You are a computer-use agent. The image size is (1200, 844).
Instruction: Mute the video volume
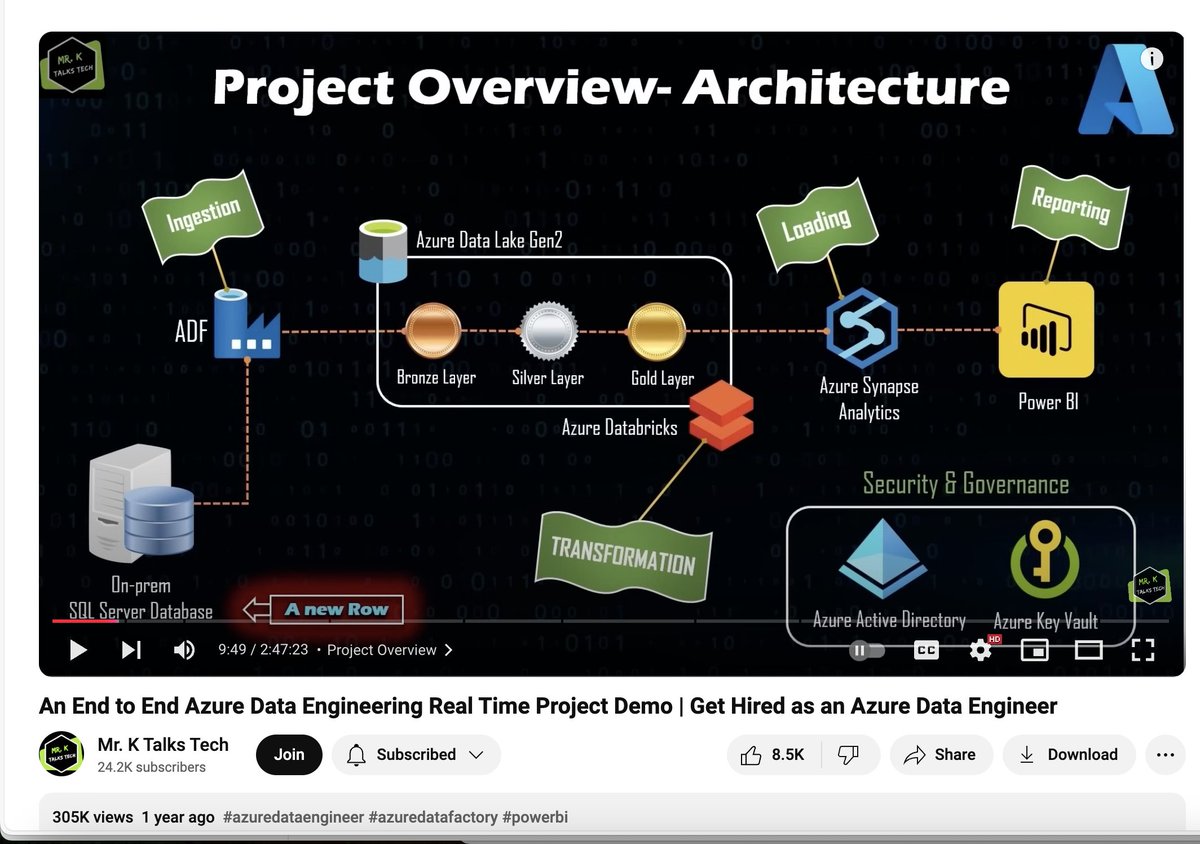pyautogui.click(x=184, y=650)
